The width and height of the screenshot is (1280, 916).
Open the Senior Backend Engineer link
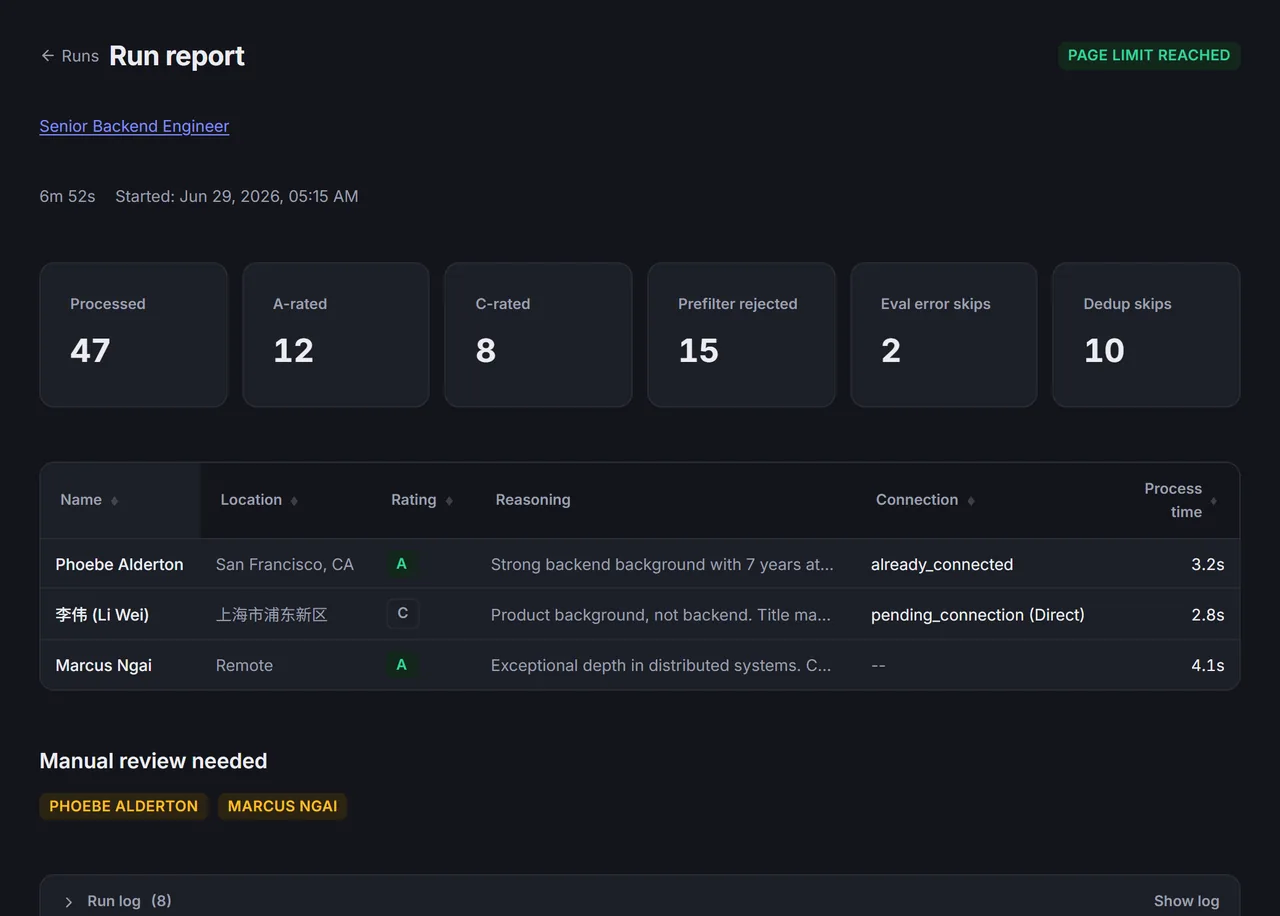click(x=134, y=126)
